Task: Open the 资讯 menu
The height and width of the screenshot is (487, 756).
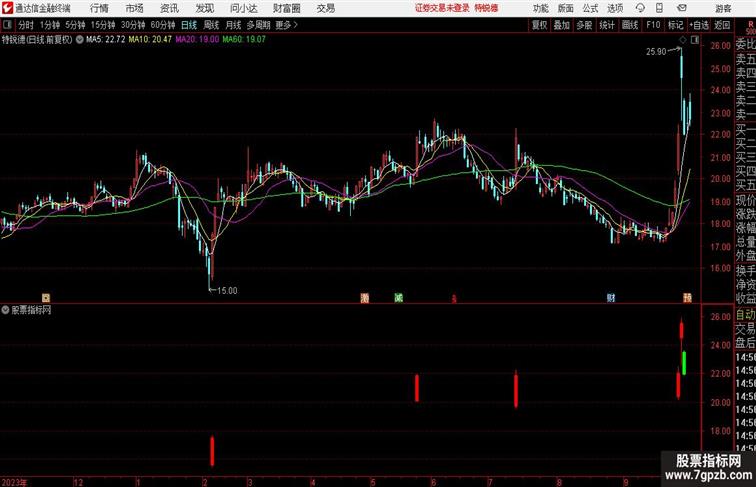Action: click(169, 8)
